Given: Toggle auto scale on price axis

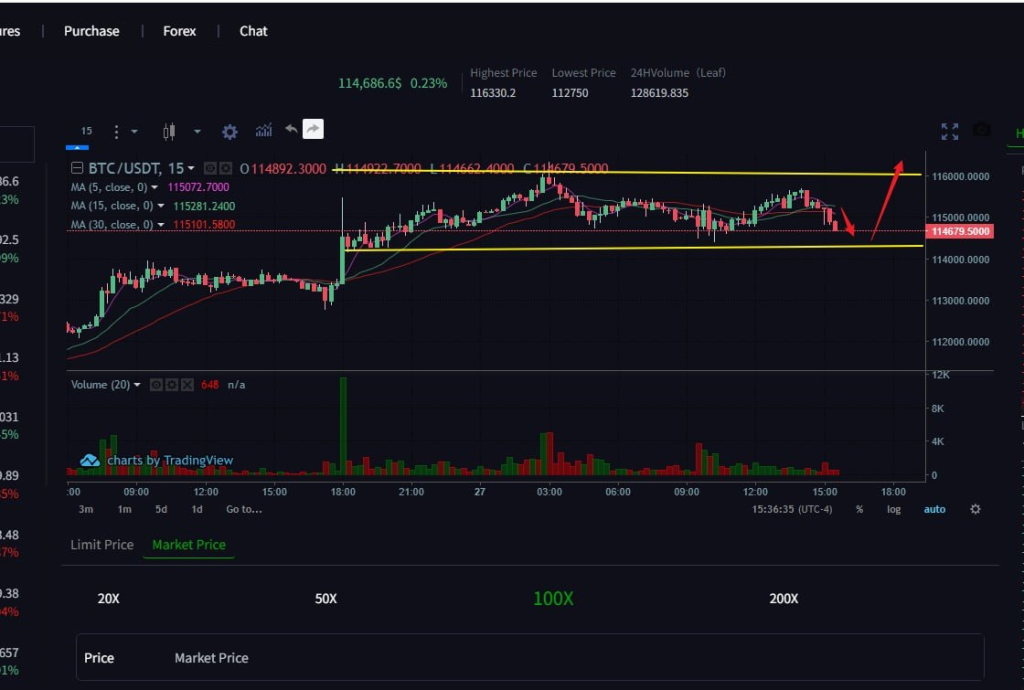Looking at the screenshot, I should click(934, 509).
